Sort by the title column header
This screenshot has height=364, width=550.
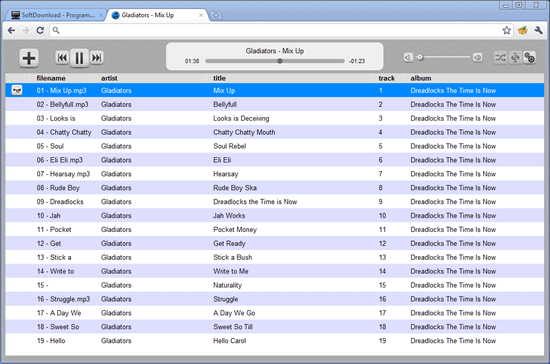pyautogui.click(x=220, y=78)
